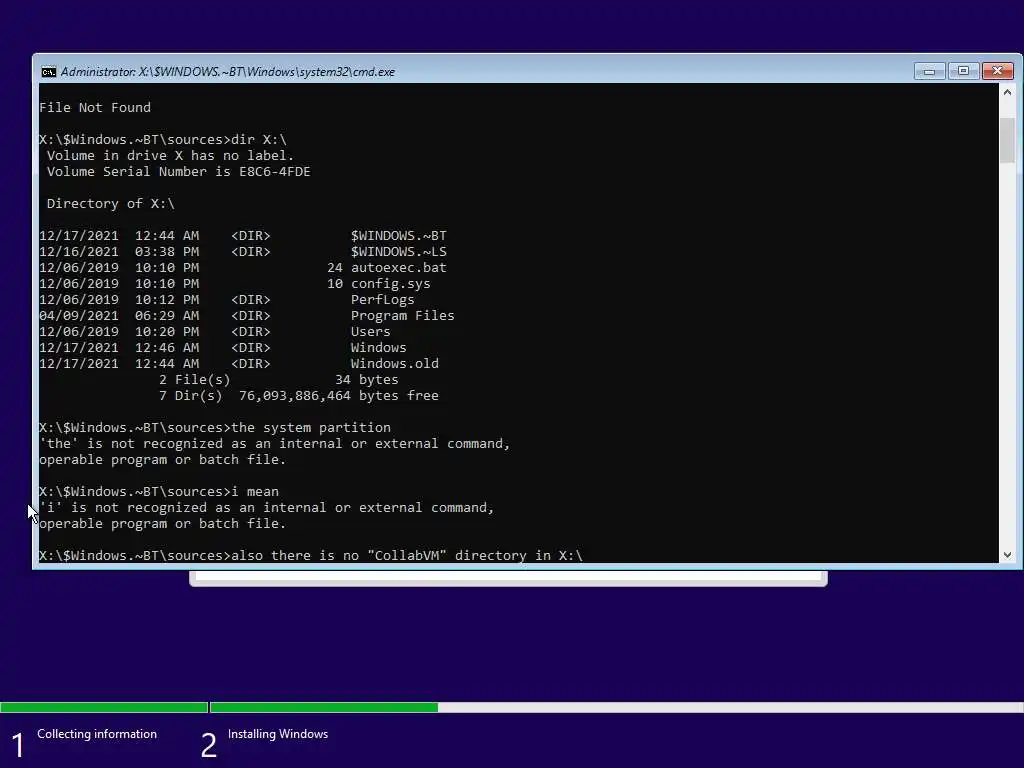Click the "2 File(s) 34 bytes" line
The image size is (1024, 768).
[x=278, y=379]
